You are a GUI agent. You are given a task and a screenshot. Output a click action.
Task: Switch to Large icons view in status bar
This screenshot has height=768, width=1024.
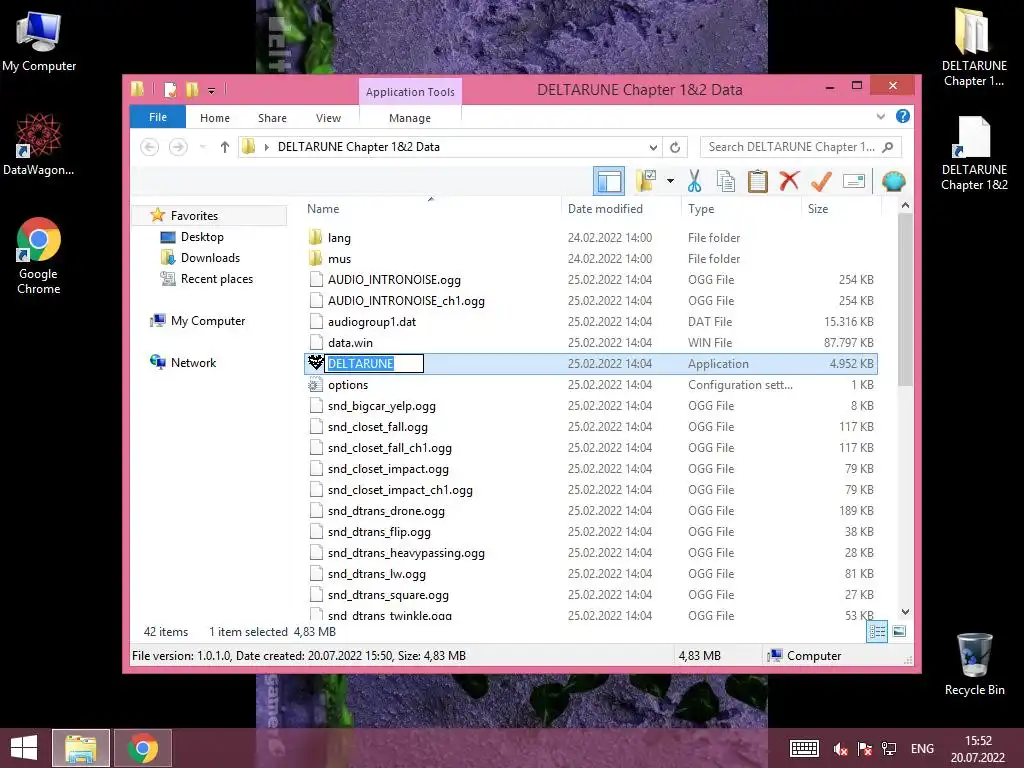pos(899,631)
